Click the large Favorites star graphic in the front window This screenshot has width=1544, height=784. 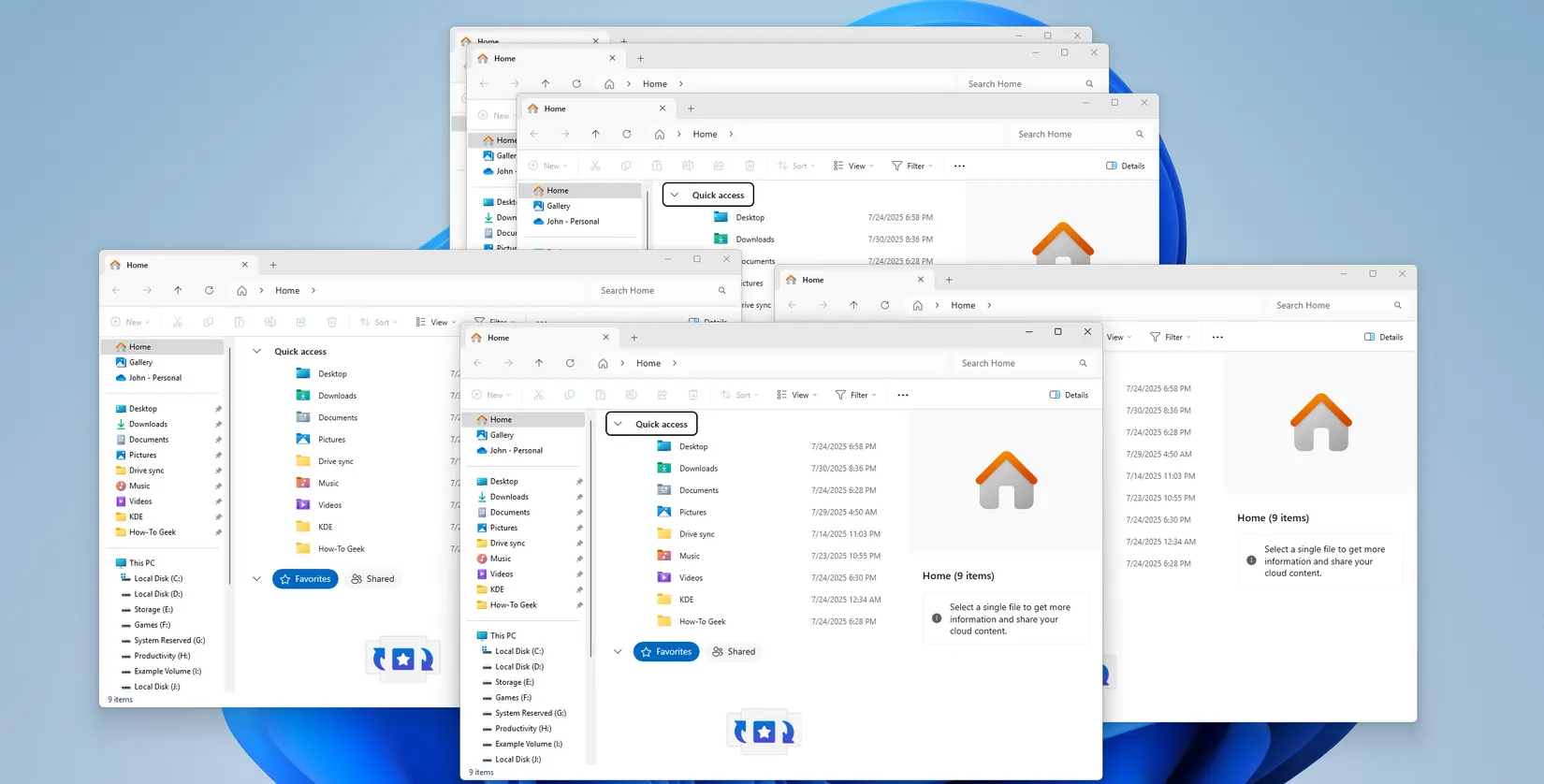(x=764, y=732)
